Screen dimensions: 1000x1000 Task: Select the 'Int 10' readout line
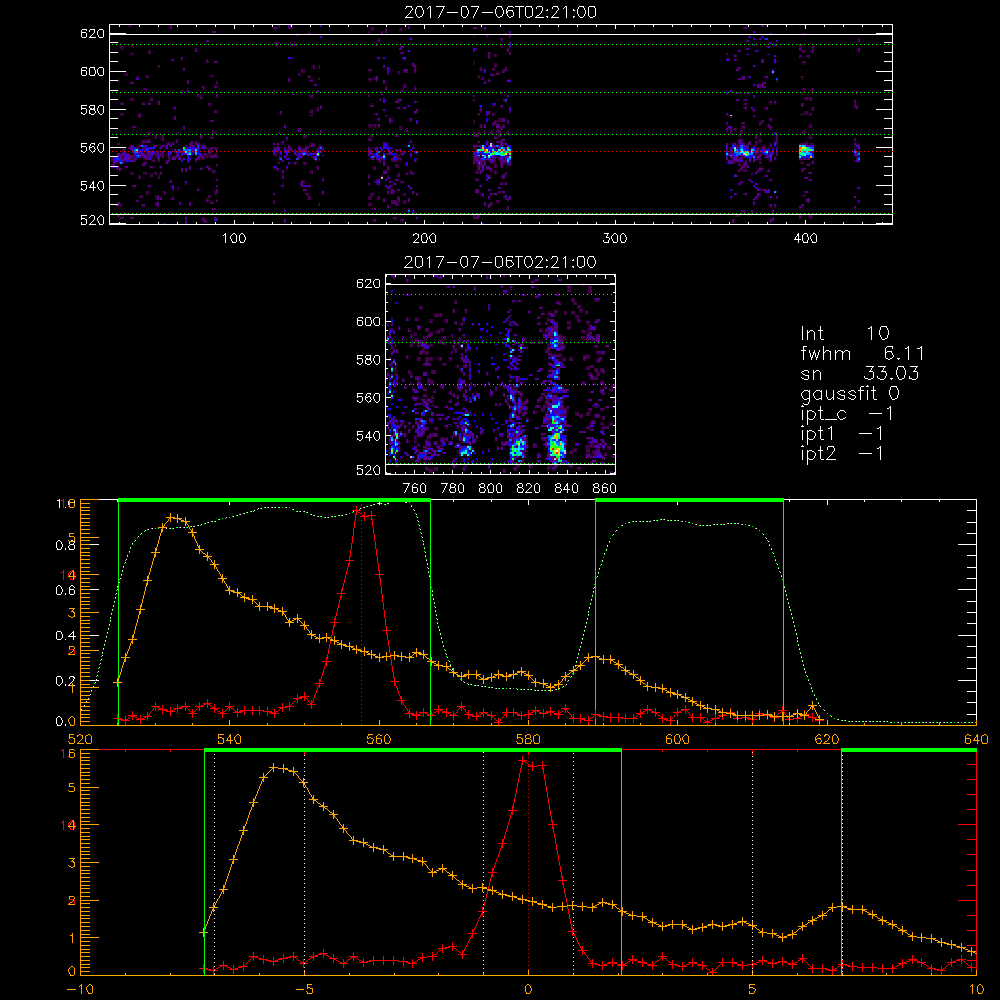(x=844, y=333)
